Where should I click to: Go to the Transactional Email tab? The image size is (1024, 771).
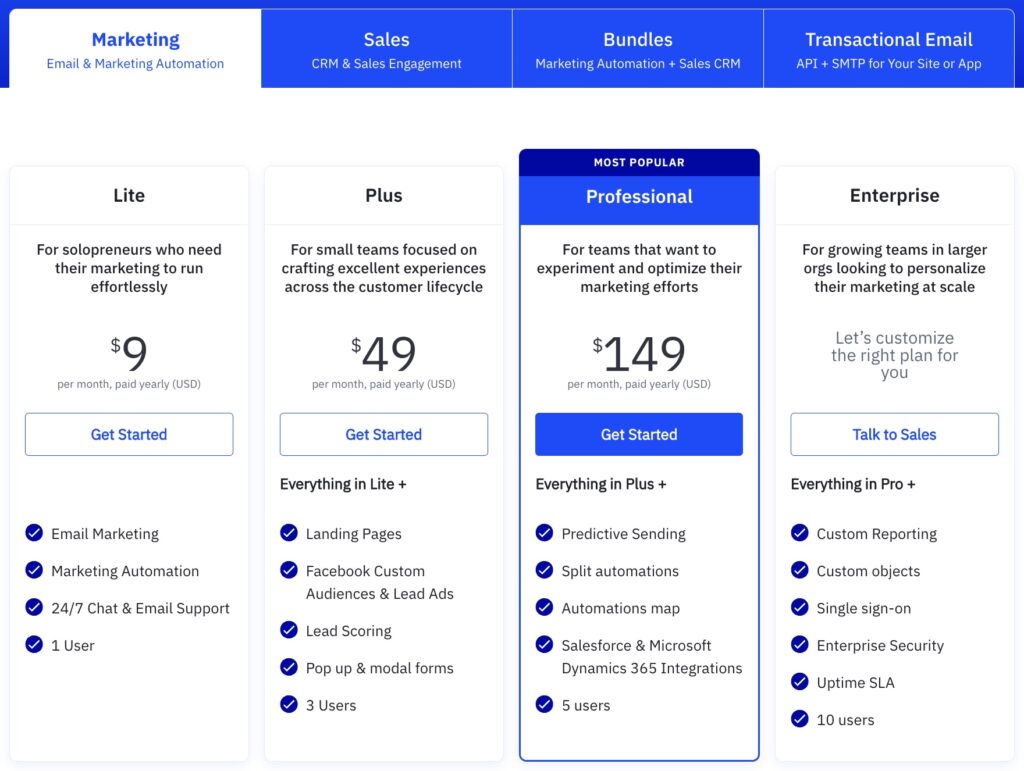click(x=889, y=49)
